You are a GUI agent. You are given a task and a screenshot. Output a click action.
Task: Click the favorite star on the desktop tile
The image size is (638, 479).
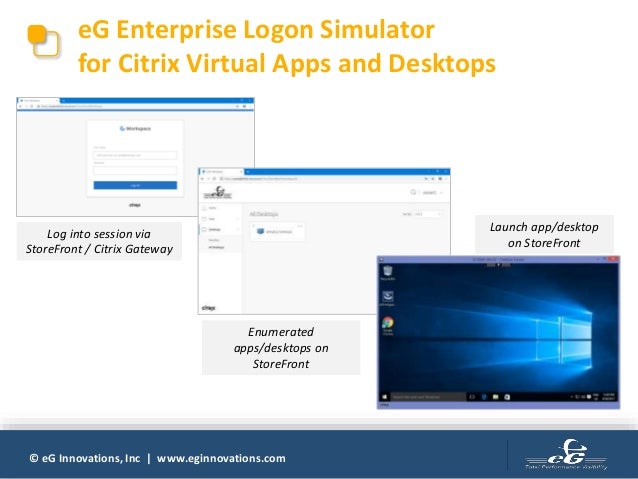[x=253, y=225]
